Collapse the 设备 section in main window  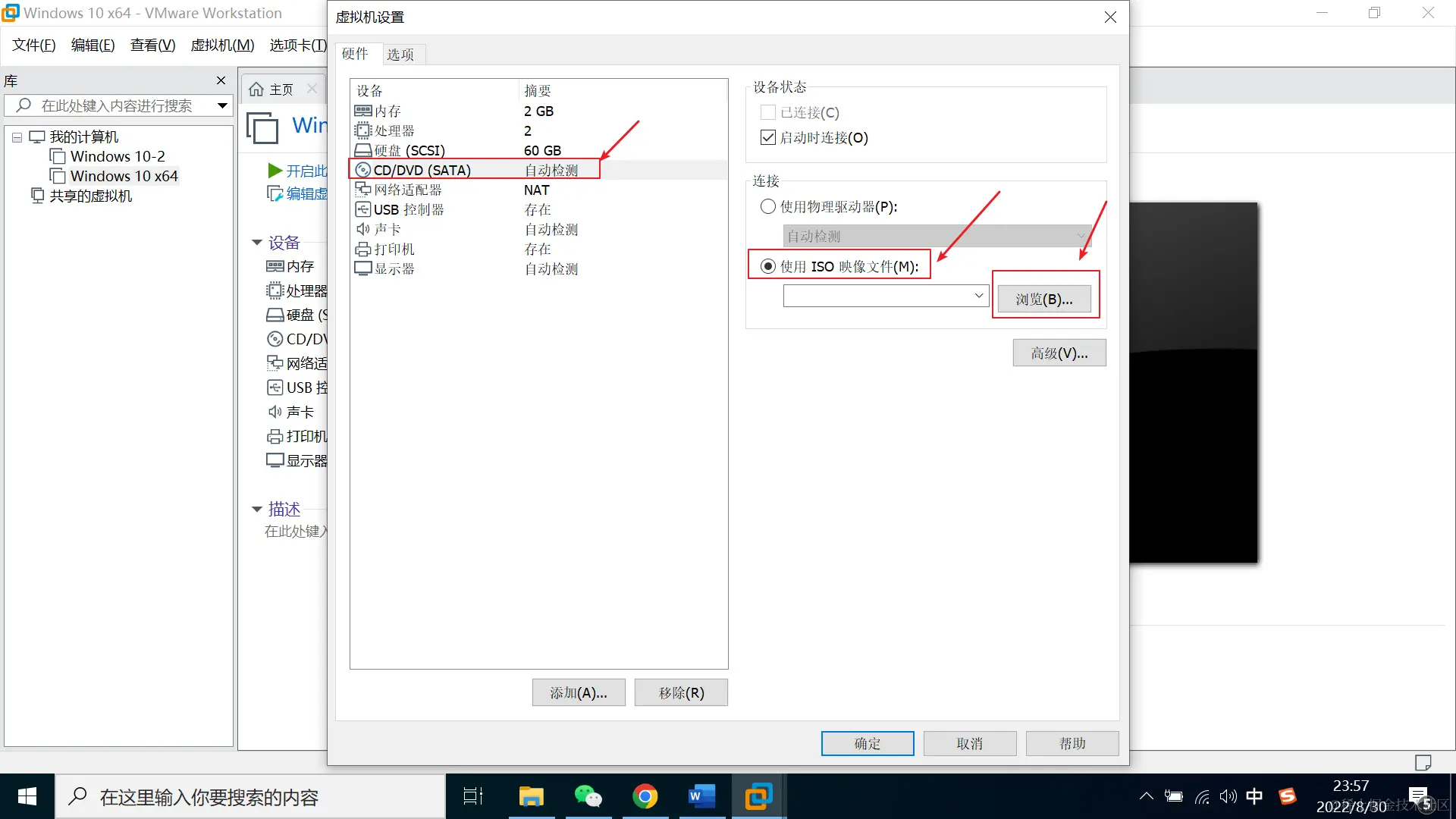pos(257,243)
